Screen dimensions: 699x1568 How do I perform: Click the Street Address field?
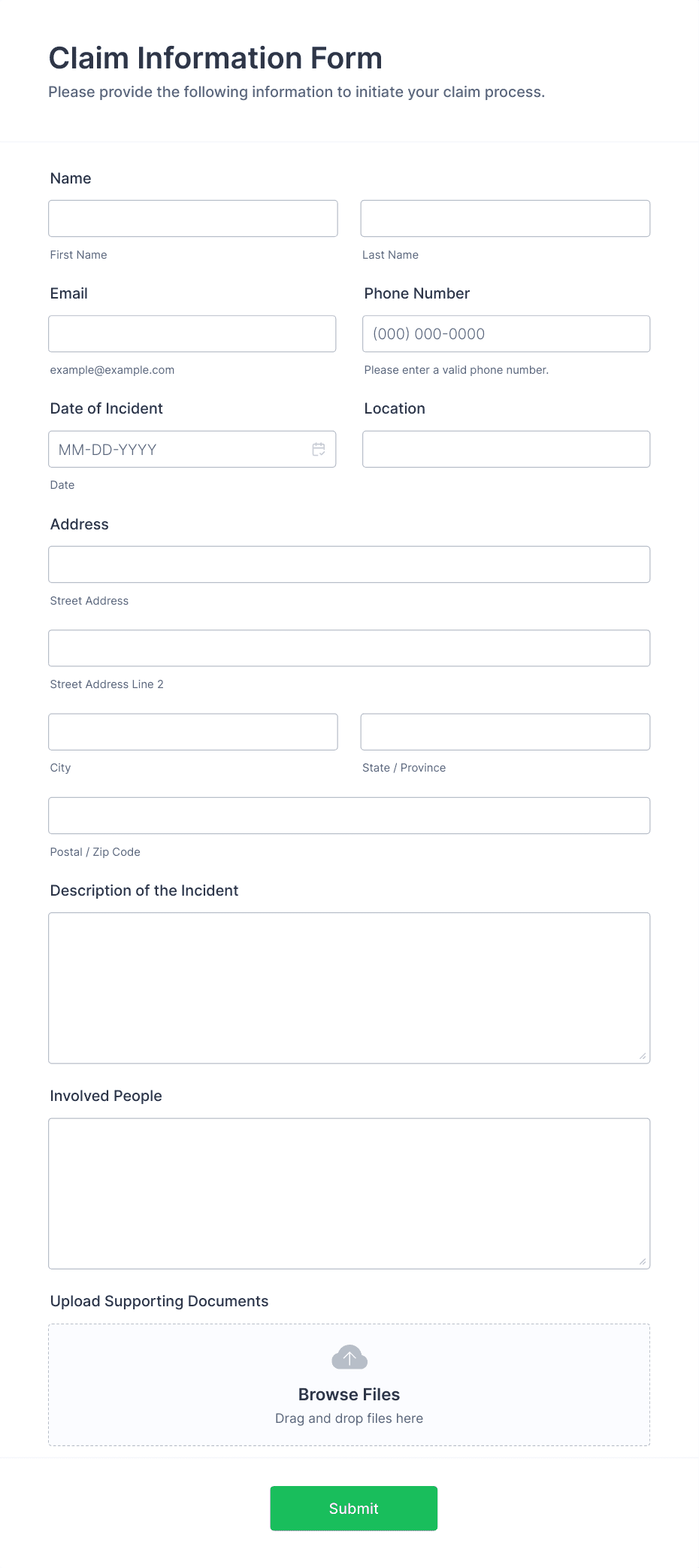(x=349, y=564)
